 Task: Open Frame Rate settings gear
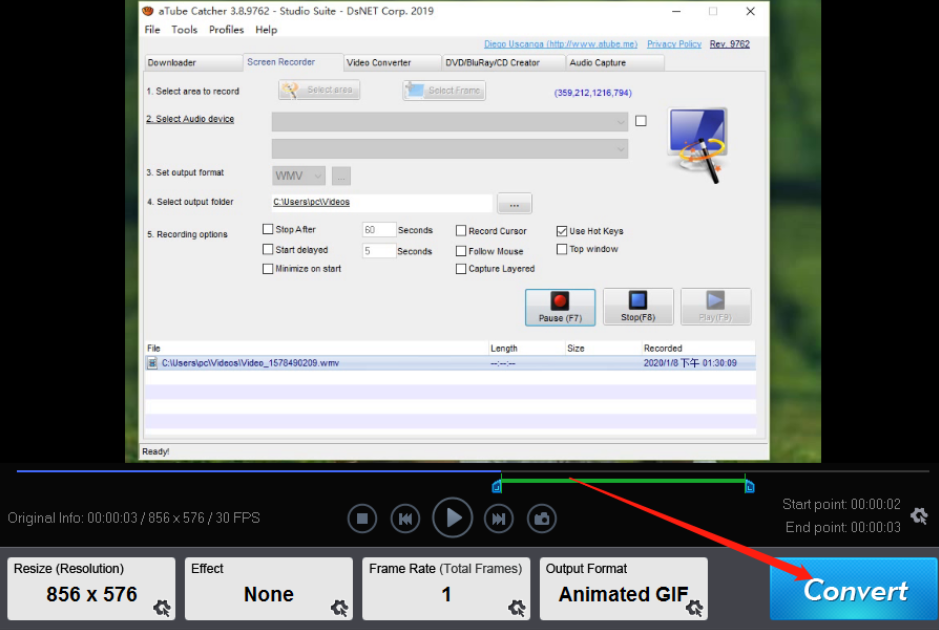click(517, 608)
